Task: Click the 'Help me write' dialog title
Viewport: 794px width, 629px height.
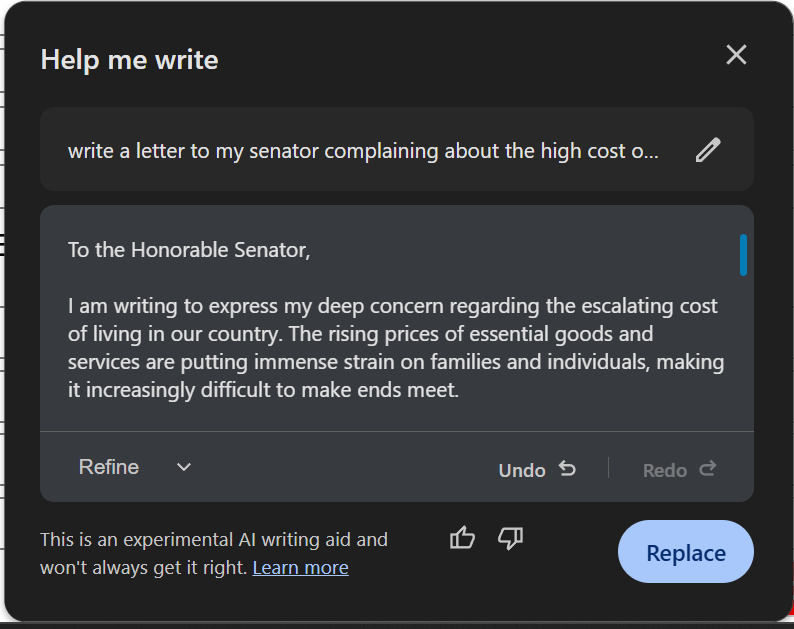Action: [x=129, y=59]
